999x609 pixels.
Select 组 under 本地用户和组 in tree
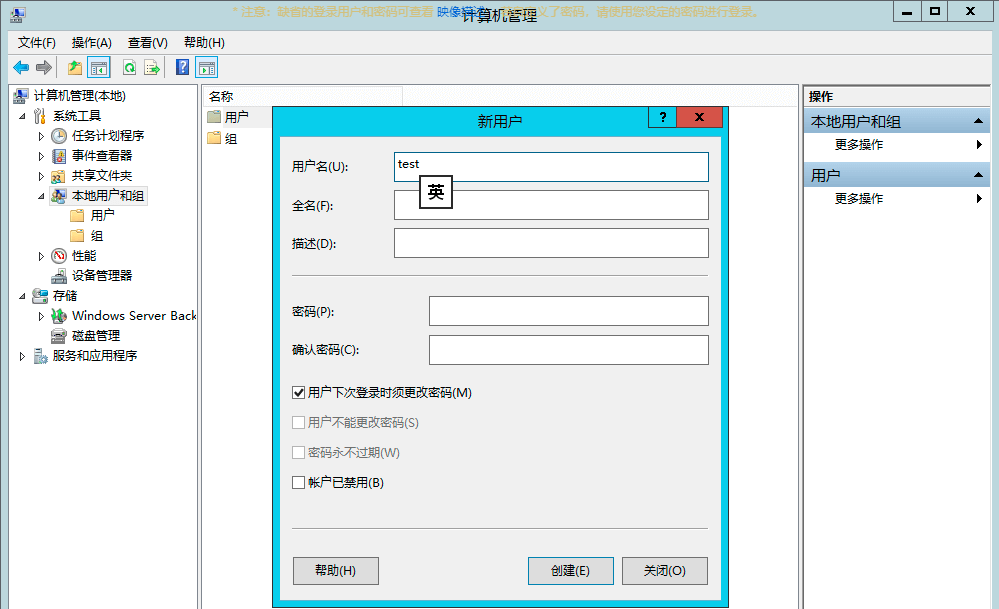[x=96, y=236]
